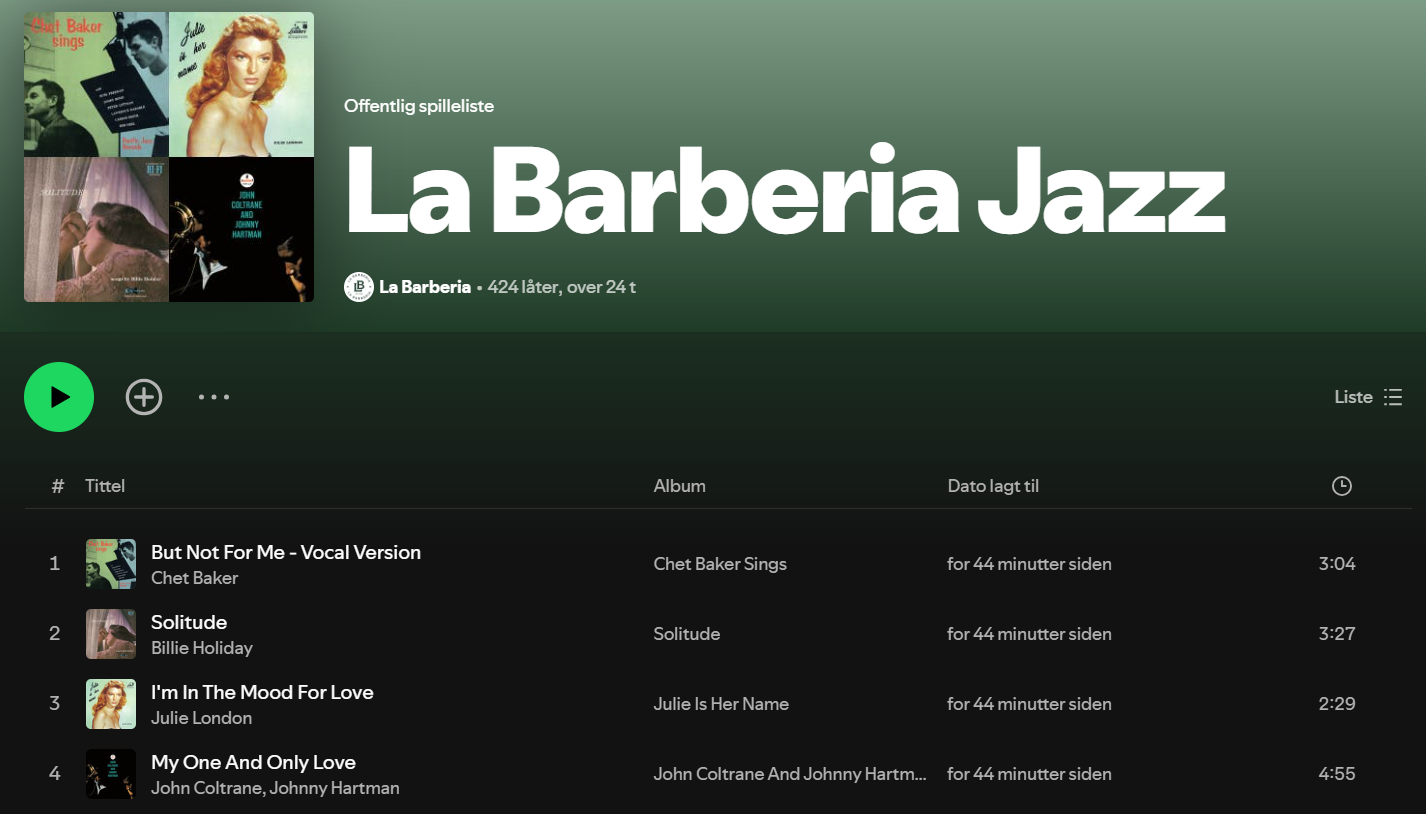Click track number 2
1426x814 pixels.
point(55,634)
